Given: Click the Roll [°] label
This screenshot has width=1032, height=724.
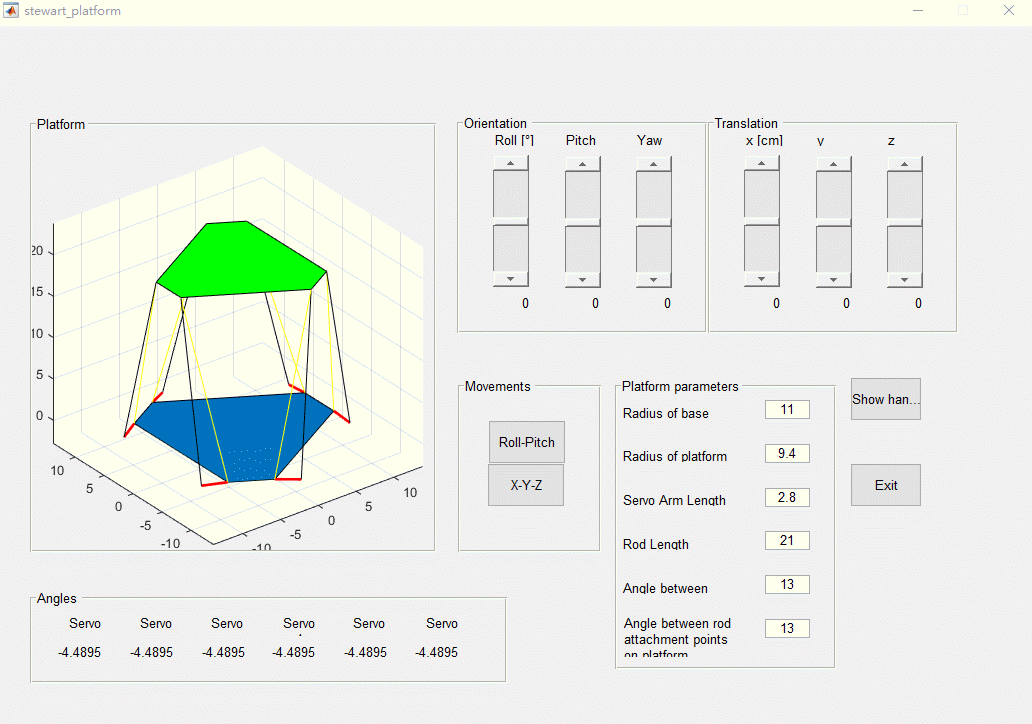Looking at the screenshot, I should [x=514, y=140].
